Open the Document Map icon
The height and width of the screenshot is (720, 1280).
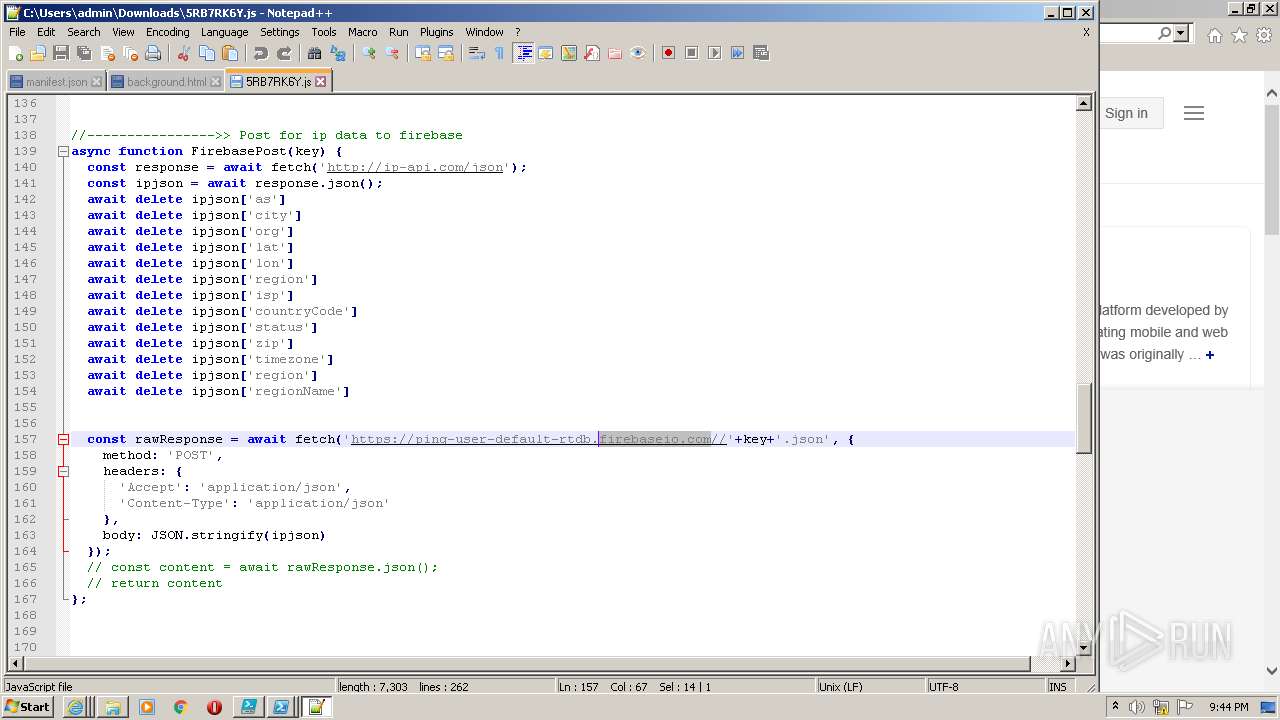pyautogui.click(x=569, y=53)
